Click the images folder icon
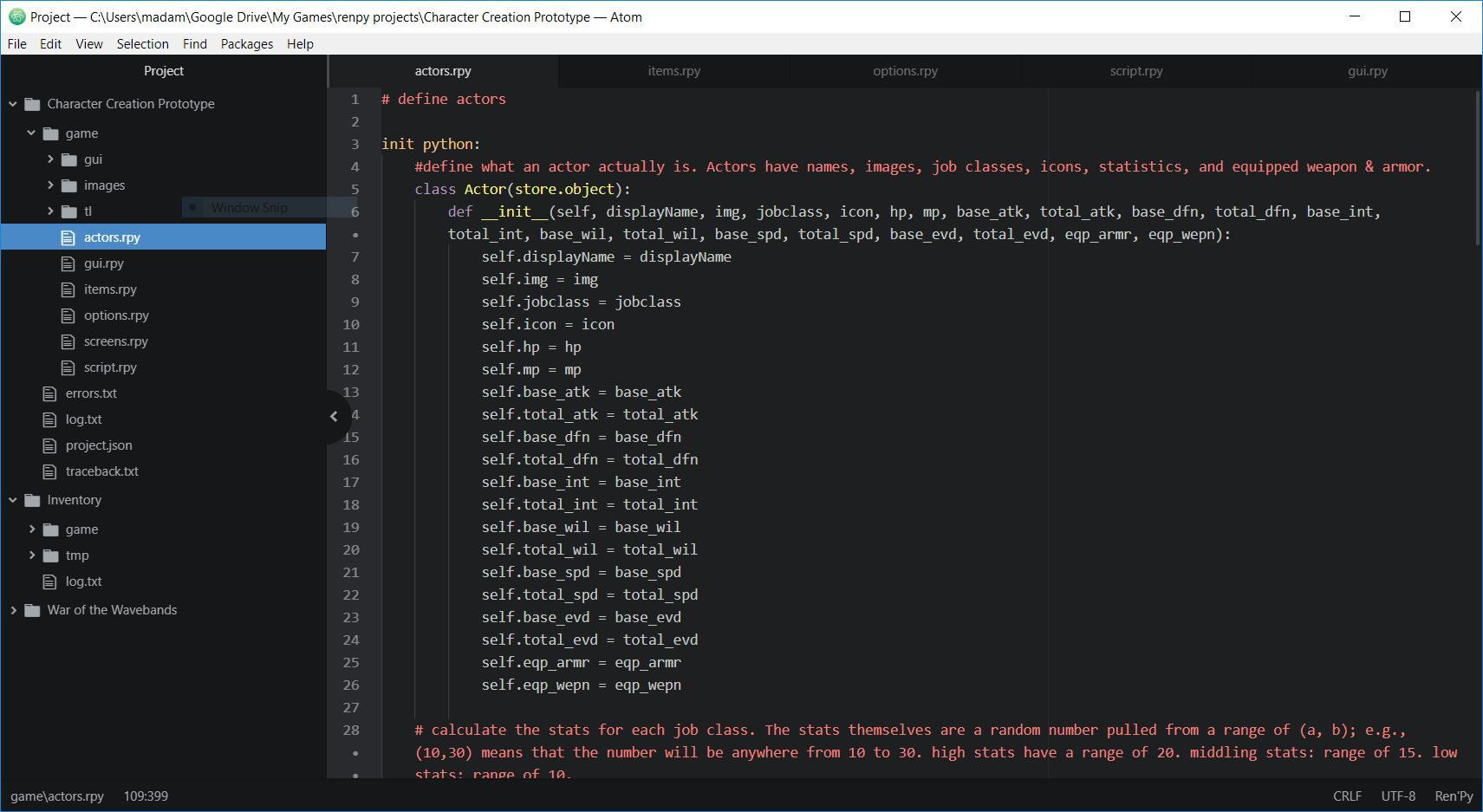This screenshot has width=1483, height=812. pyautogui.click(x=69, y=185)
